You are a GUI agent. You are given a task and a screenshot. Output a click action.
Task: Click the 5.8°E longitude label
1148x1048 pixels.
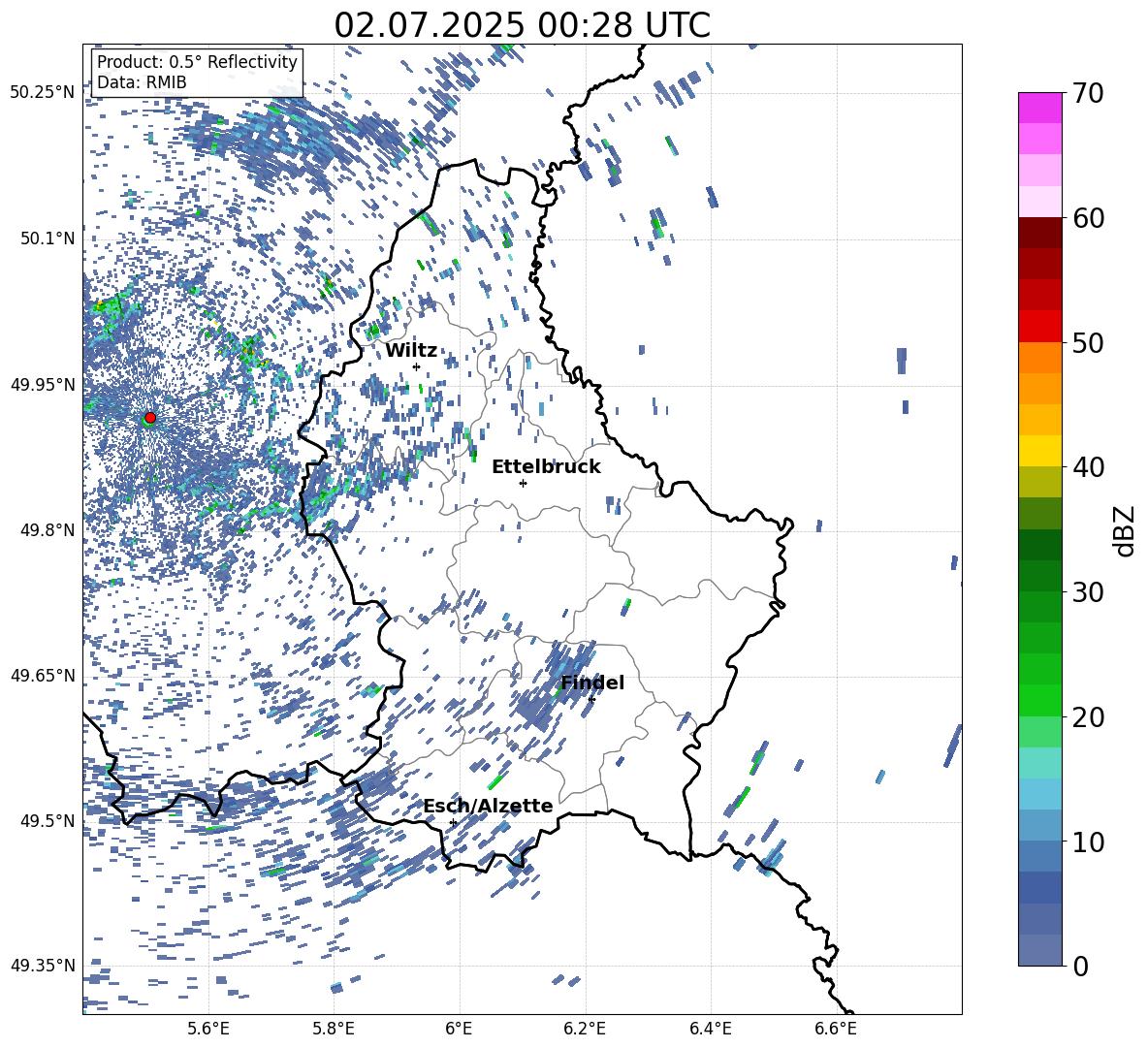334,1029
